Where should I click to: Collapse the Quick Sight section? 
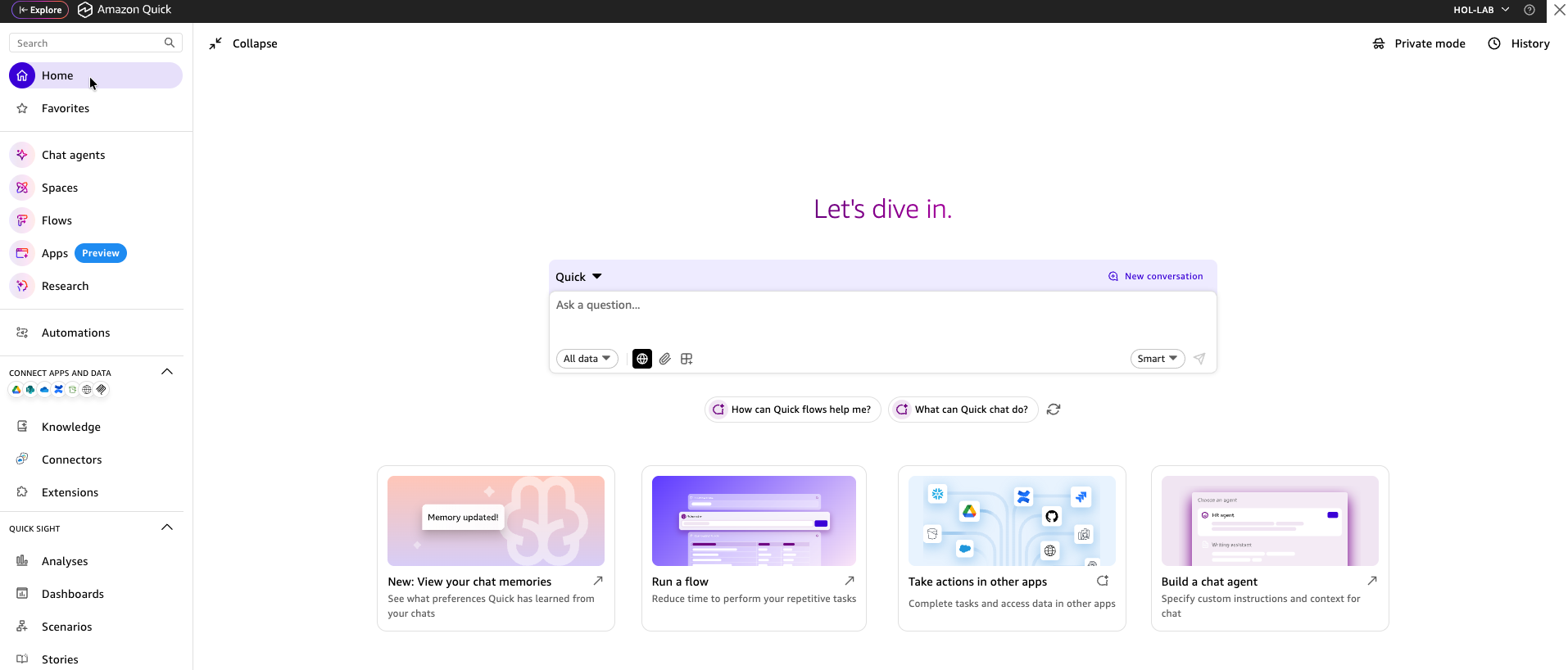tap(167, 527)
